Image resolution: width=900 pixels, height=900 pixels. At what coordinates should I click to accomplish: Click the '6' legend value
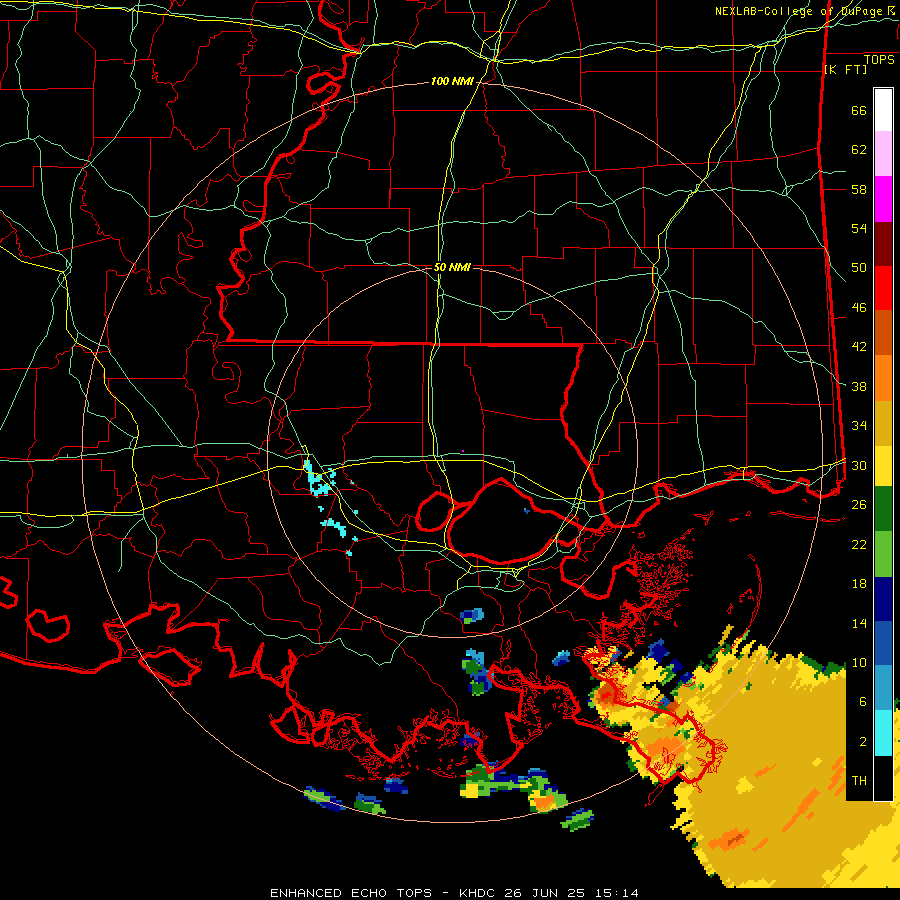pos(863,702)
